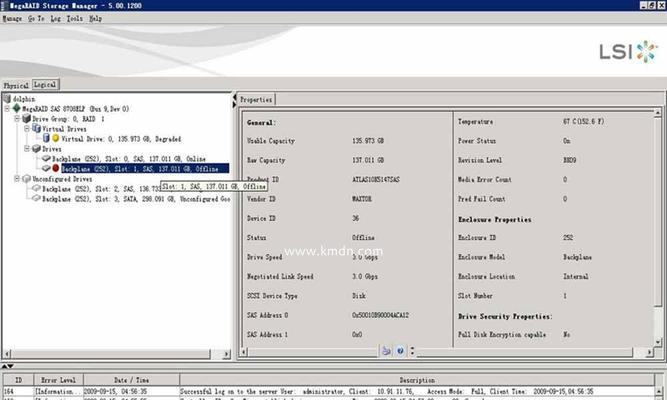Open the Go To menu

[x=36, y=18]
